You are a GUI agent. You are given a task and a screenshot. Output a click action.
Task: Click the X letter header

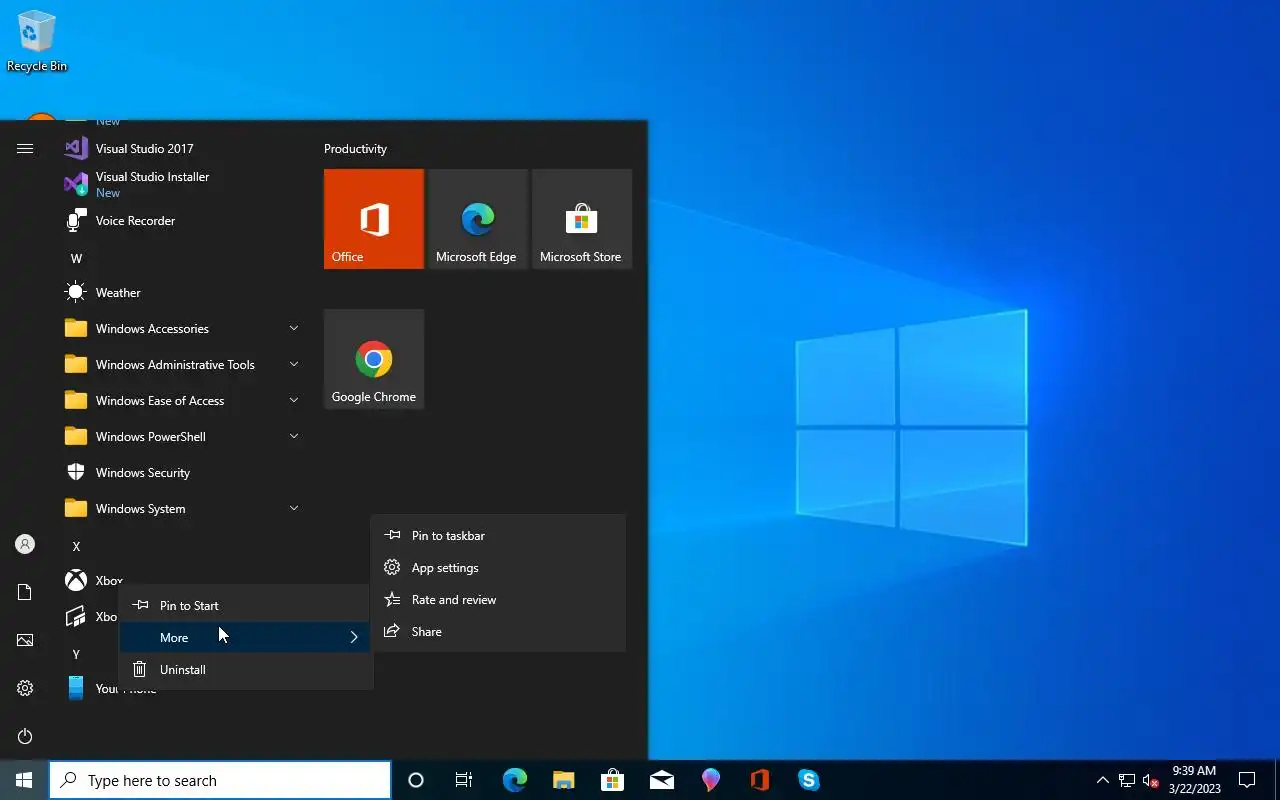pyautogui.click(x=76, y=546)
